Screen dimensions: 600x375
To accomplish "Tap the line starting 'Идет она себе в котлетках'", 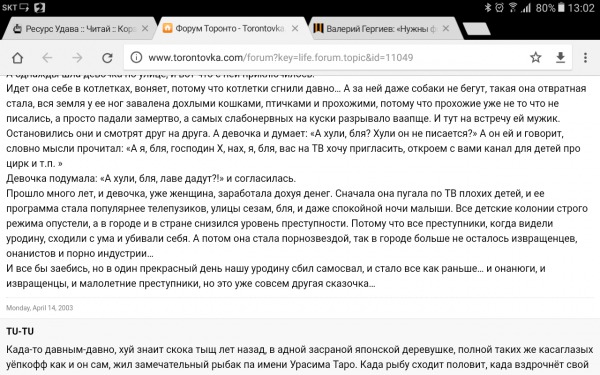I will (x=296, y=88).
